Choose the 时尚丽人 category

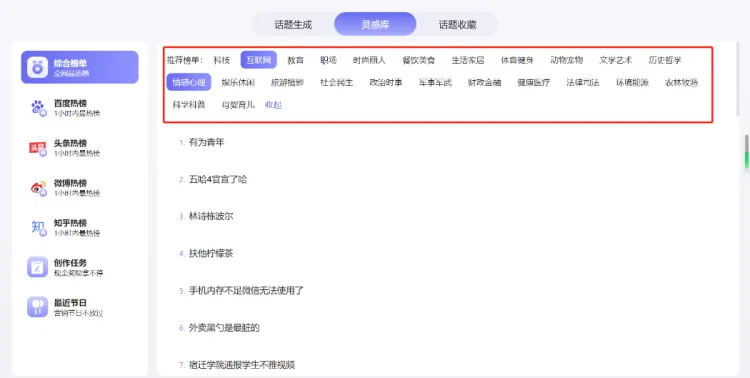tap(369, 60)
